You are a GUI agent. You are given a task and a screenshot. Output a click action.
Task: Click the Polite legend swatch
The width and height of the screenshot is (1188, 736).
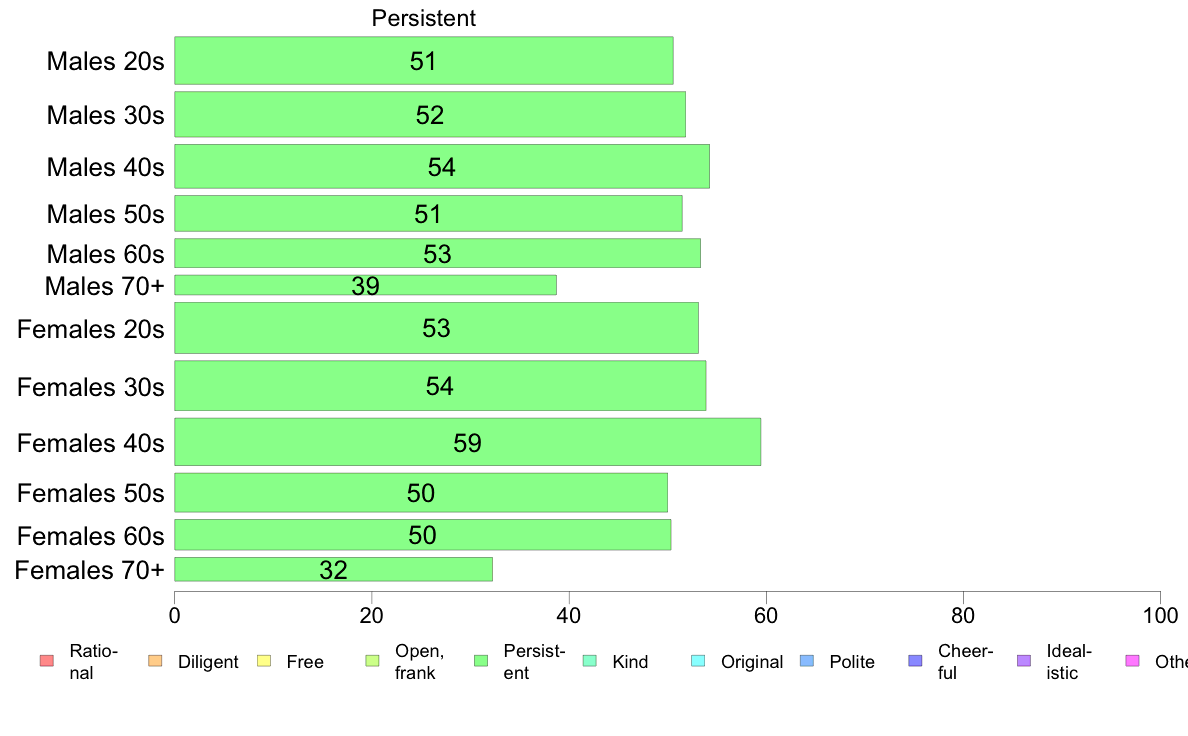(x=807, y=661)
